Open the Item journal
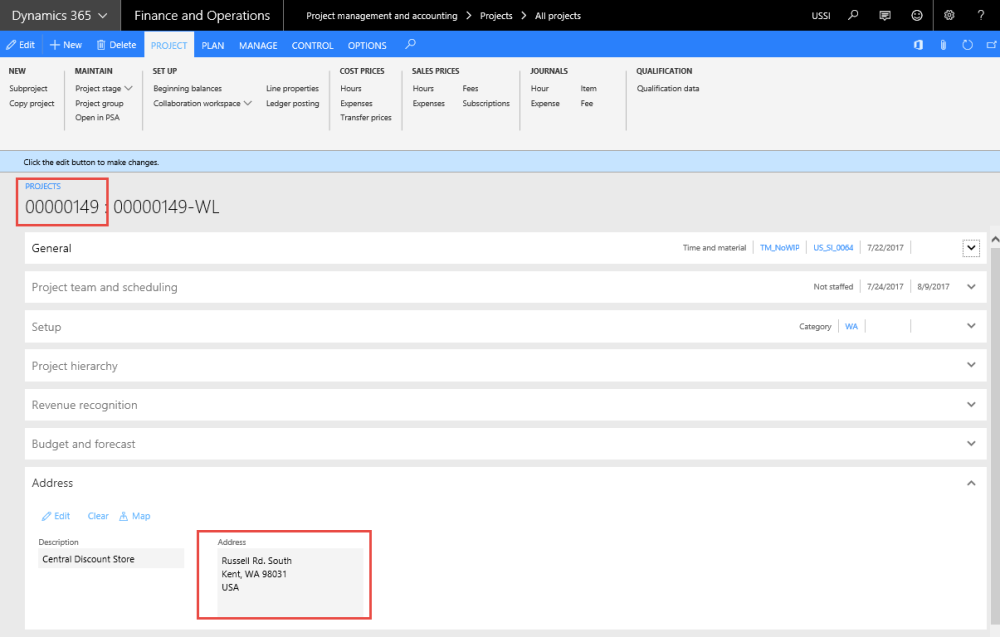 click(589, 89)
